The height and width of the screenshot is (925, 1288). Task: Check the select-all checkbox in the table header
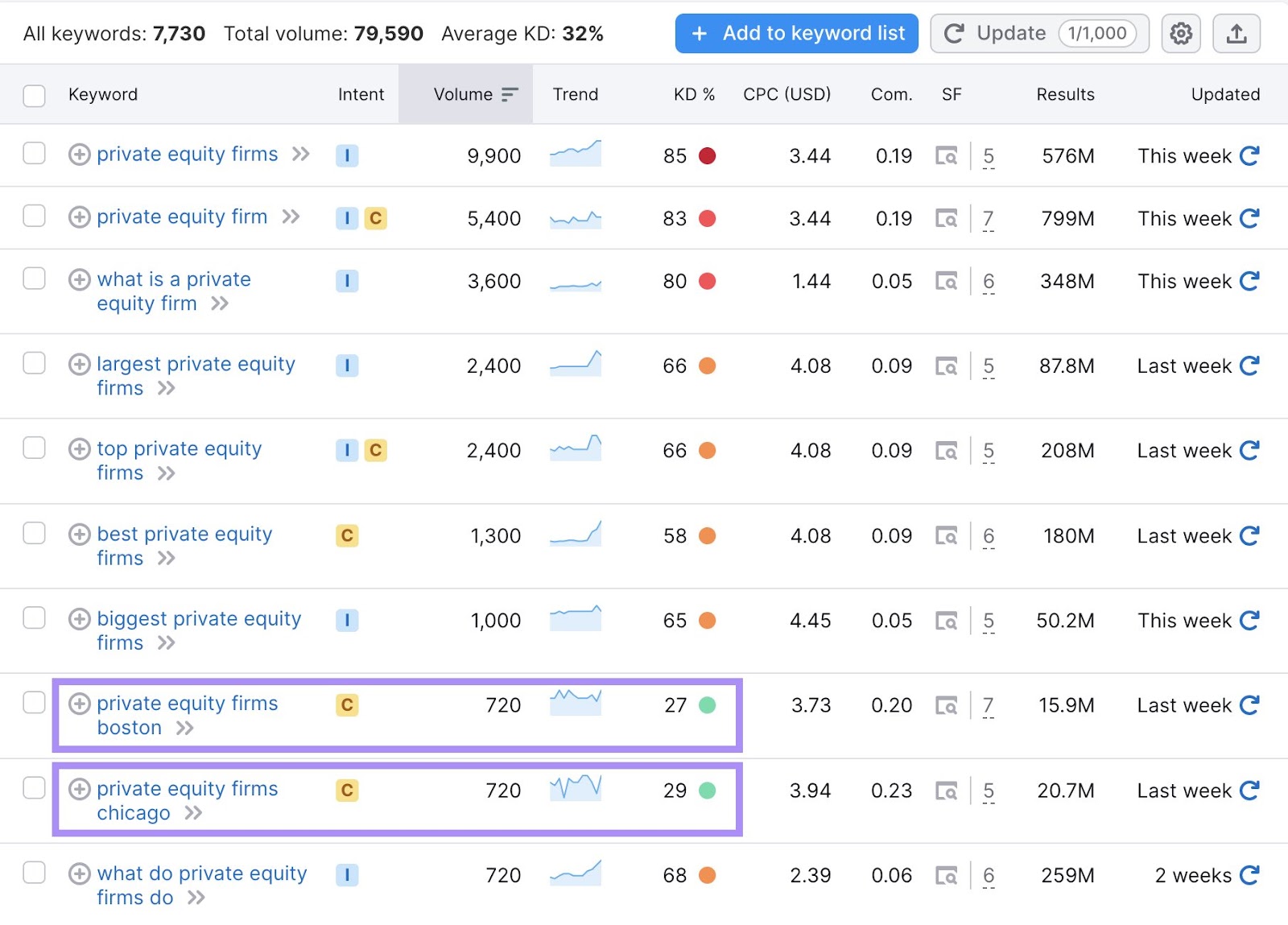click(34, 94)
